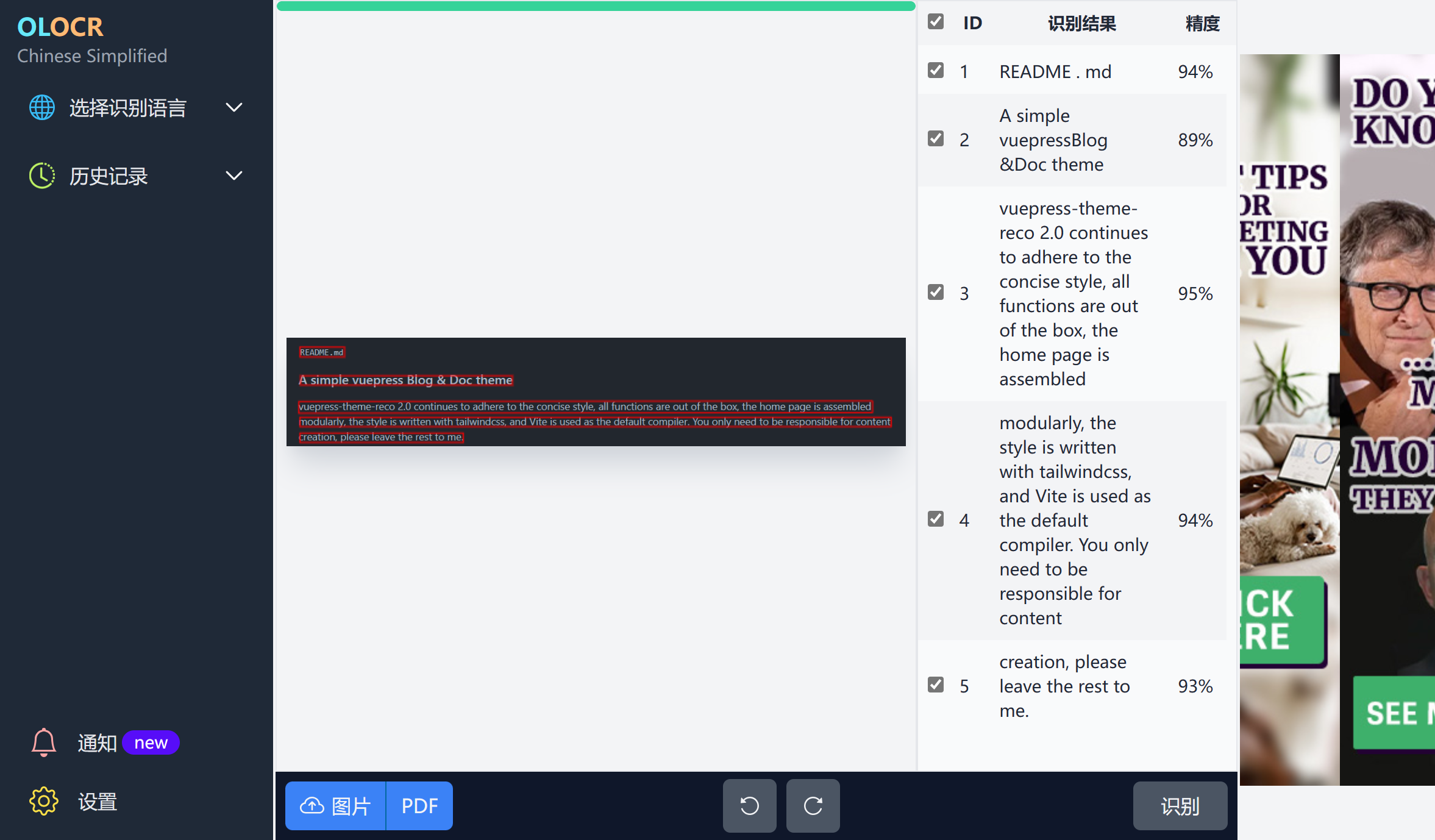Open the 选择识别语言 menu label

coord(127,108)
